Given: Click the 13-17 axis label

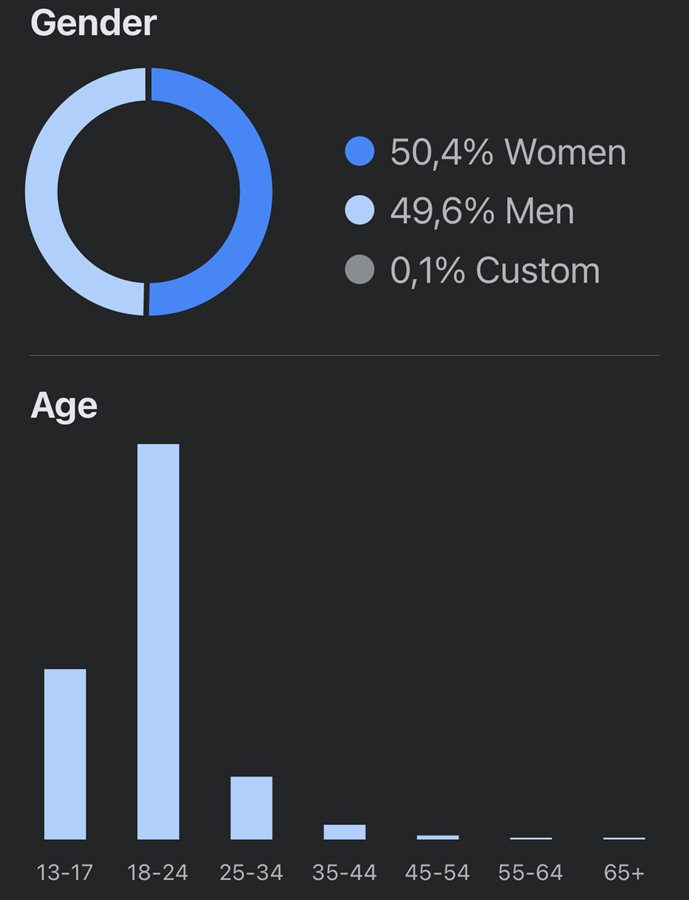Looking at the screenshot, I should click(65, 873).
